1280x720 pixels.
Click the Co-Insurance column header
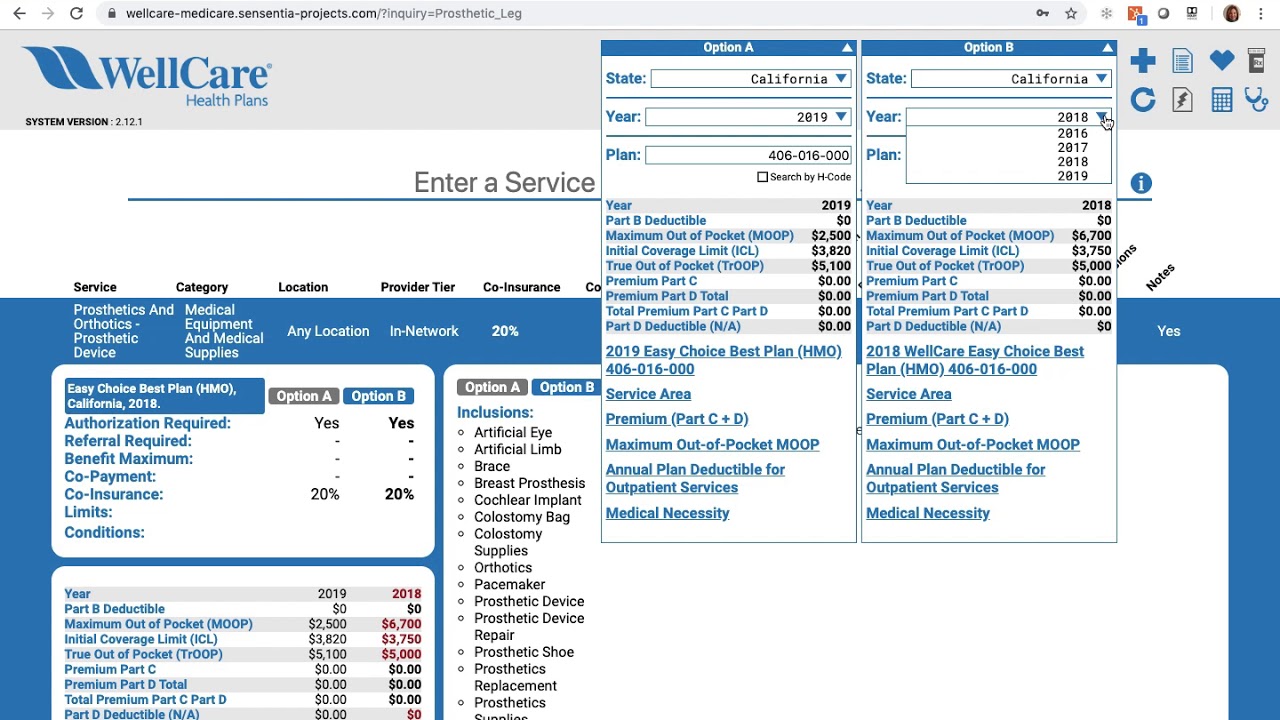pos(521,287)
